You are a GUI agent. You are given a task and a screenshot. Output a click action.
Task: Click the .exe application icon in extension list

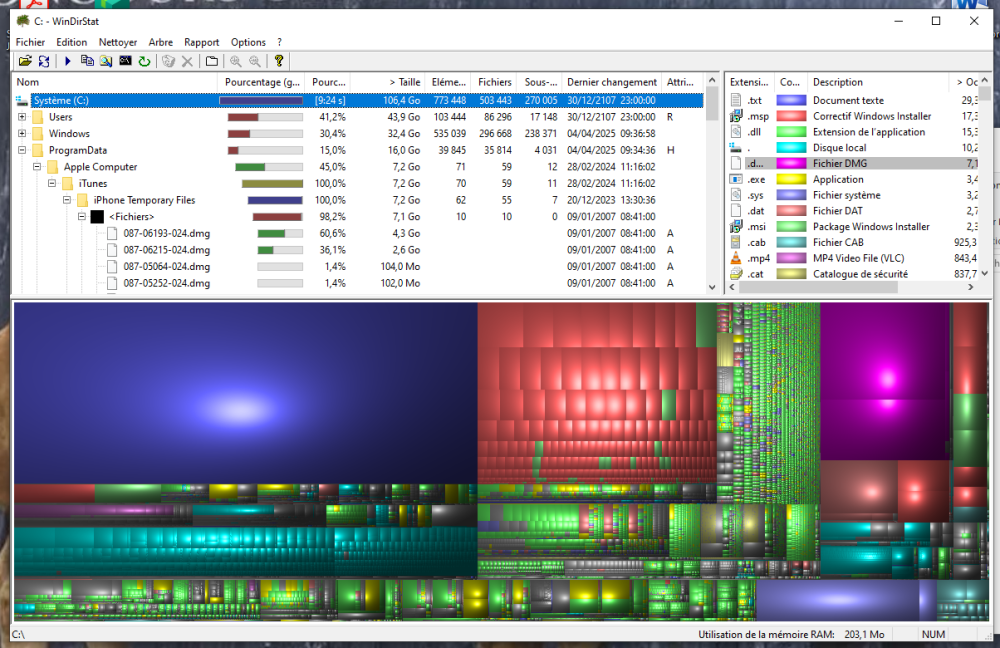[736, 179]
